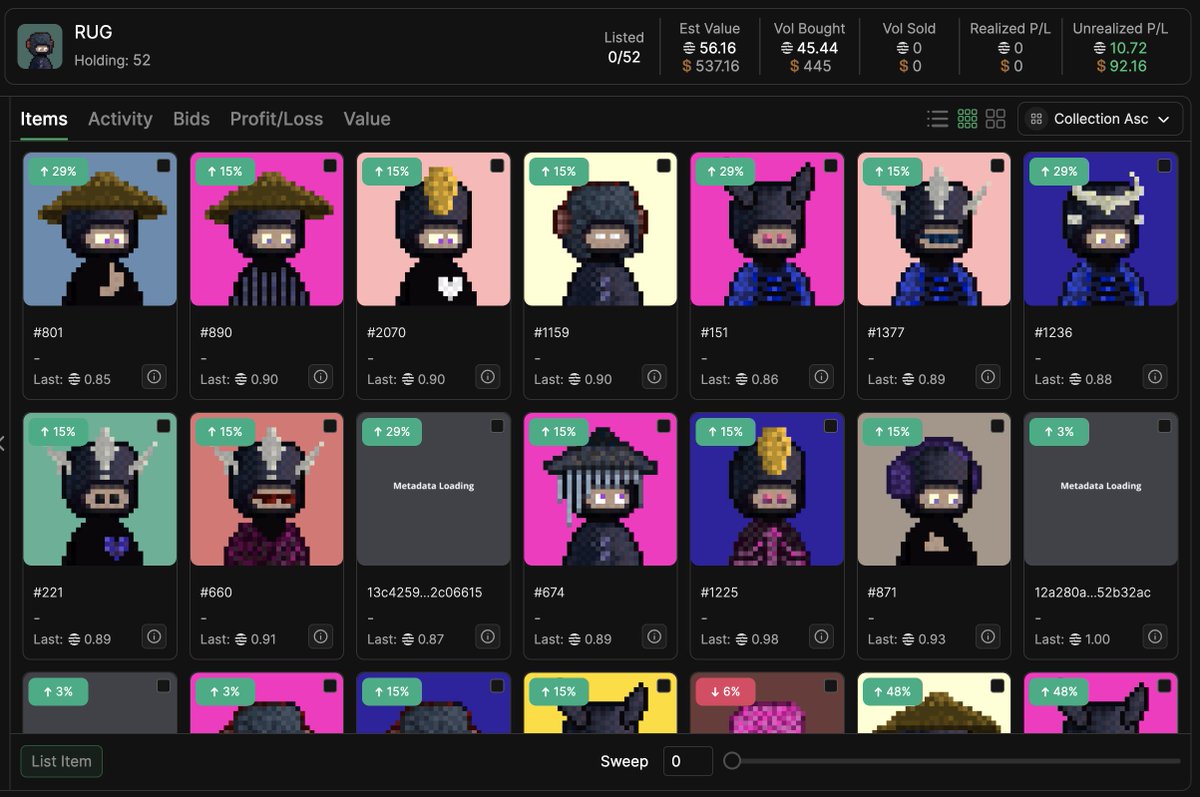
Task: Click the Sweep slider handle
Action: (732, 761)
